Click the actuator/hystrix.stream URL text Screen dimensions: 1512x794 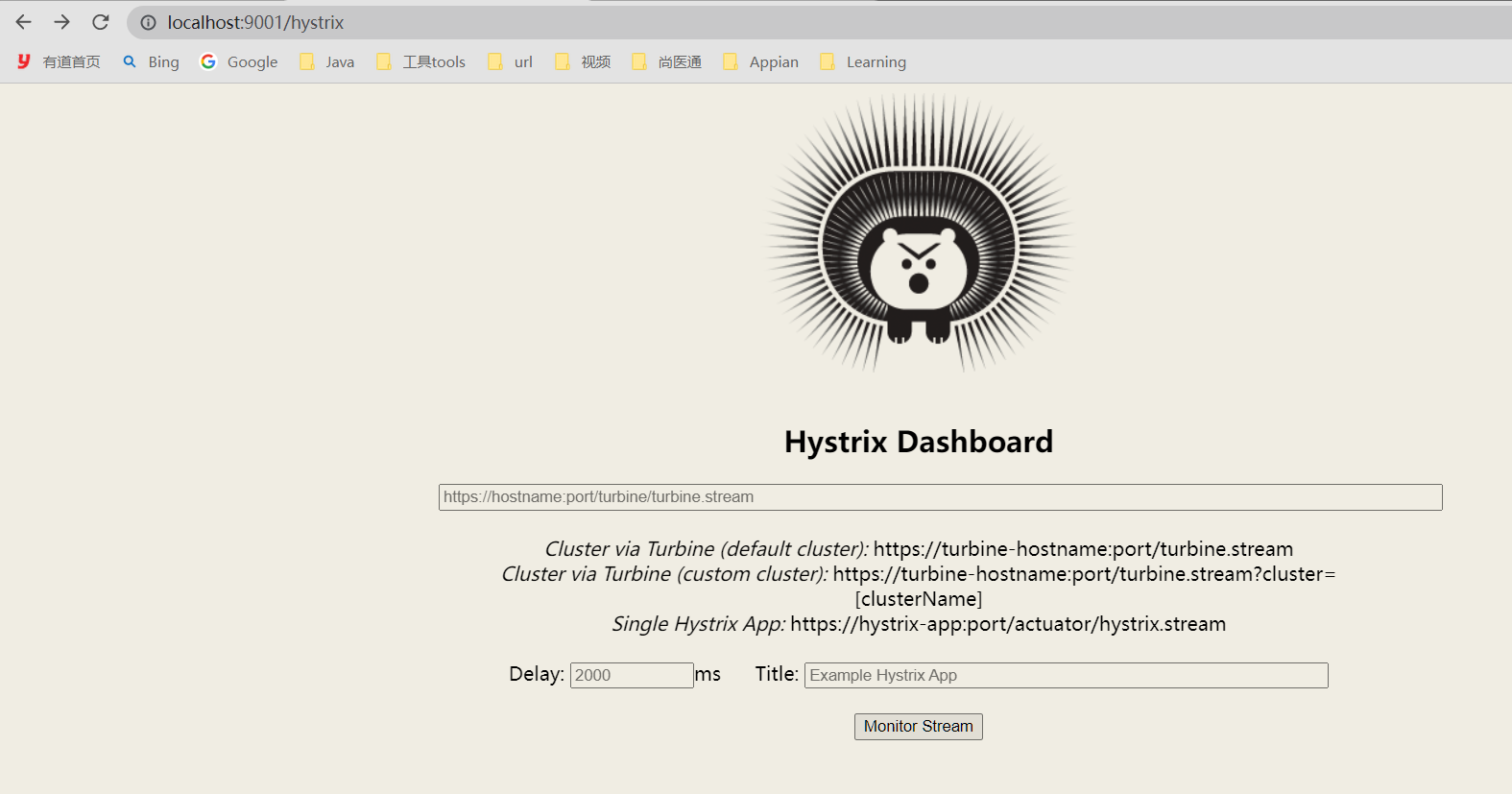(1008, 624)
